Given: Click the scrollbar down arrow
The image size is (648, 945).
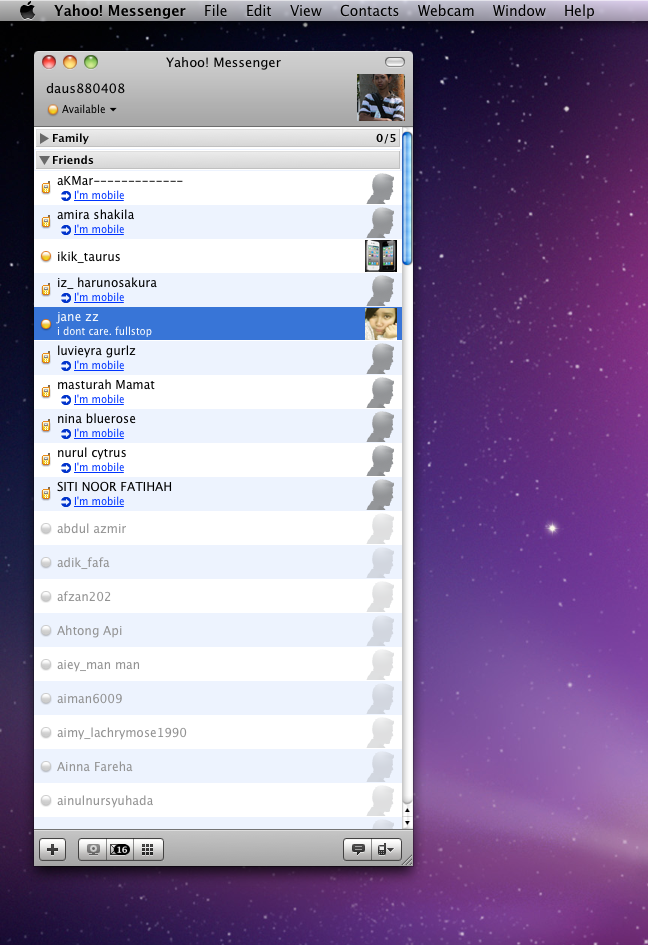Looking at the screenshot, I should click(x=407, y=823).
